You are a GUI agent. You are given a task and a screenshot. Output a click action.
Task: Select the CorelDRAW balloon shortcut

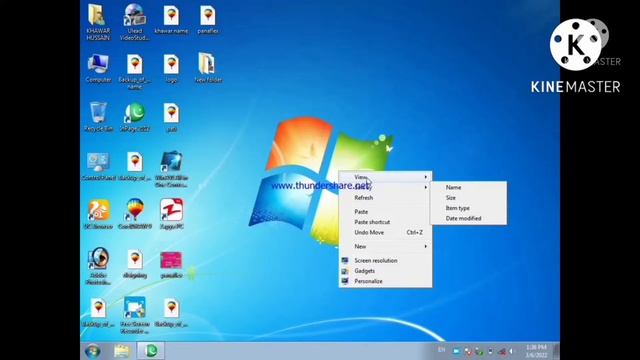tap(135, 211)
